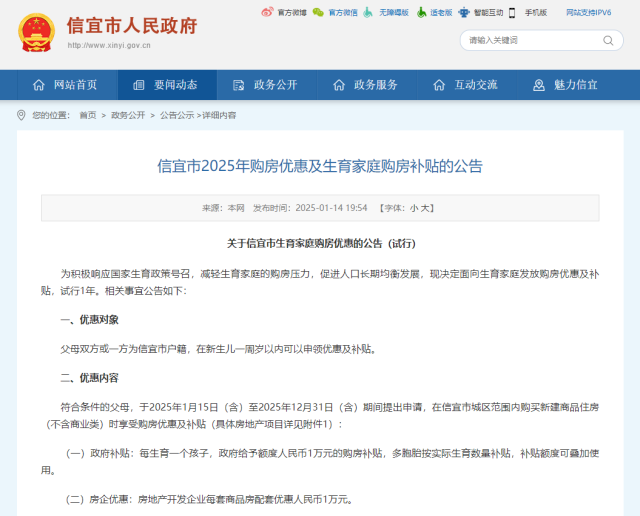The width and height of the screenshot is (640, 516).
Task: Click the 官方微信 link text
Action: (343, 13)
